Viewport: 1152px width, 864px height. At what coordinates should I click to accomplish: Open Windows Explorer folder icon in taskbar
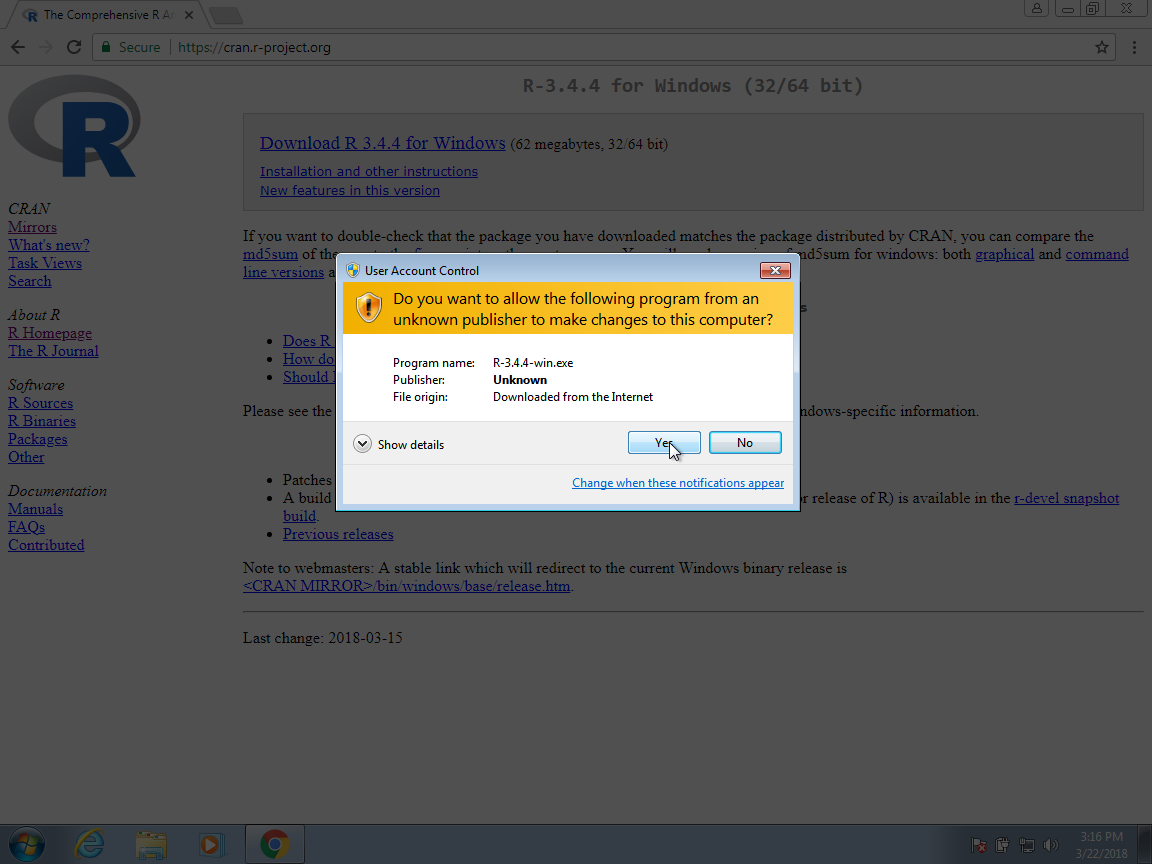click(x=151, y=844)
